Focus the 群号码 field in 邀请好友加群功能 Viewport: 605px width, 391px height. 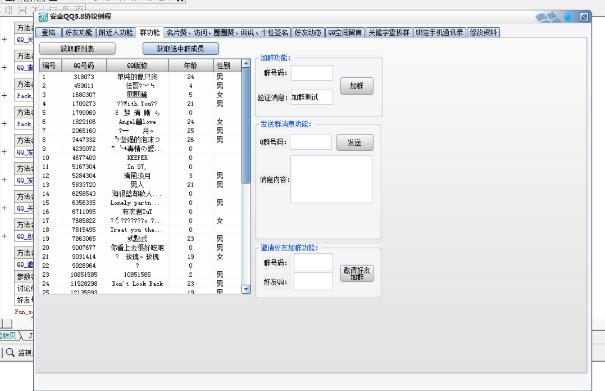(x=313, y=262)
